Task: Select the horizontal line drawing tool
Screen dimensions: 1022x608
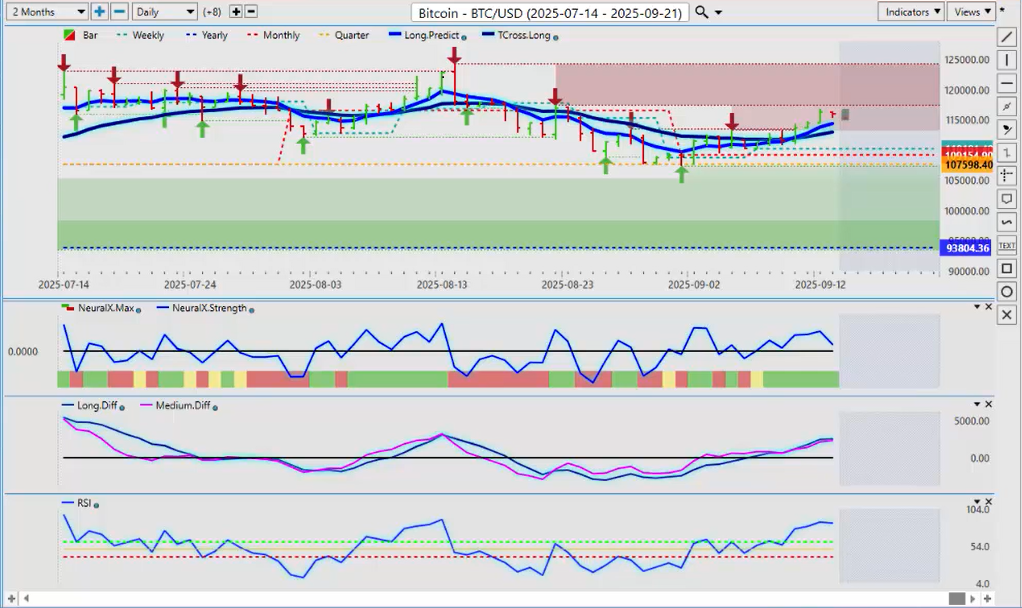Action: (1007, 83)
